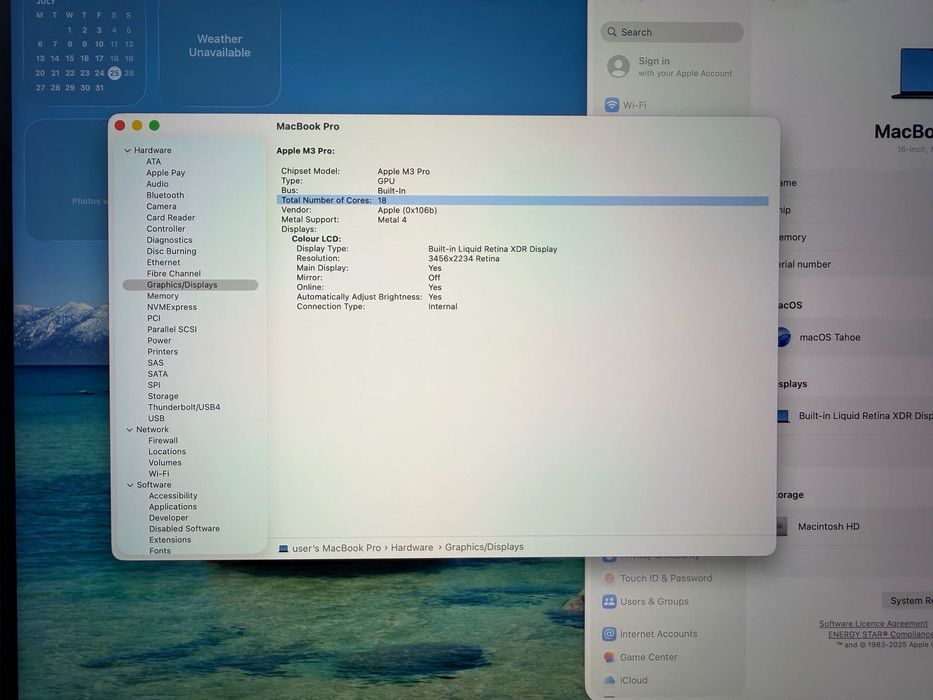The image size is (933, 700).
Task: Open the Disc Burning entry
Action: [171, 251]
